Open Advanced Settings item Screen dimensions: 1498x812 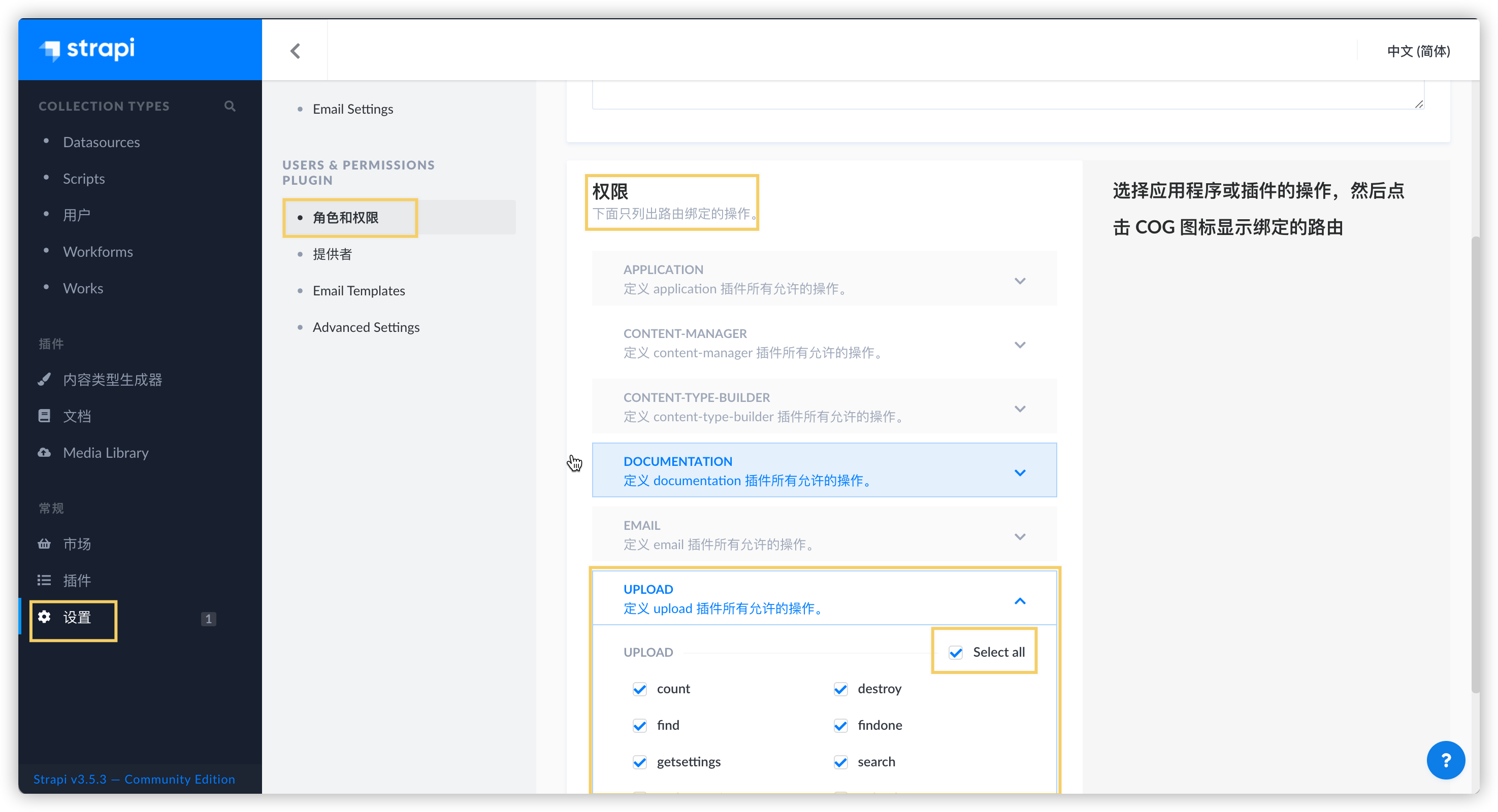click(x=366, y=327)
